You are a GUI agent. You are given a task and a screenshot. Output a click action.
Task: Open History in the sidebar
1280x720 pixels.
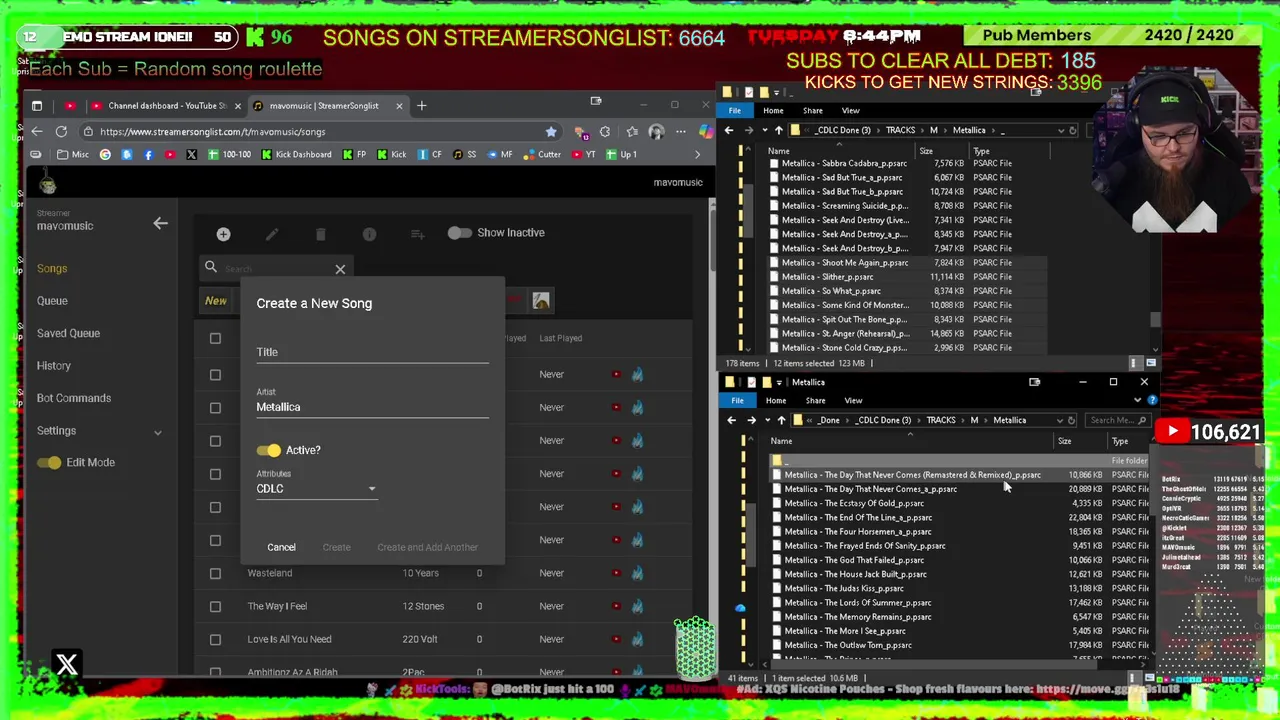[54, 366]
